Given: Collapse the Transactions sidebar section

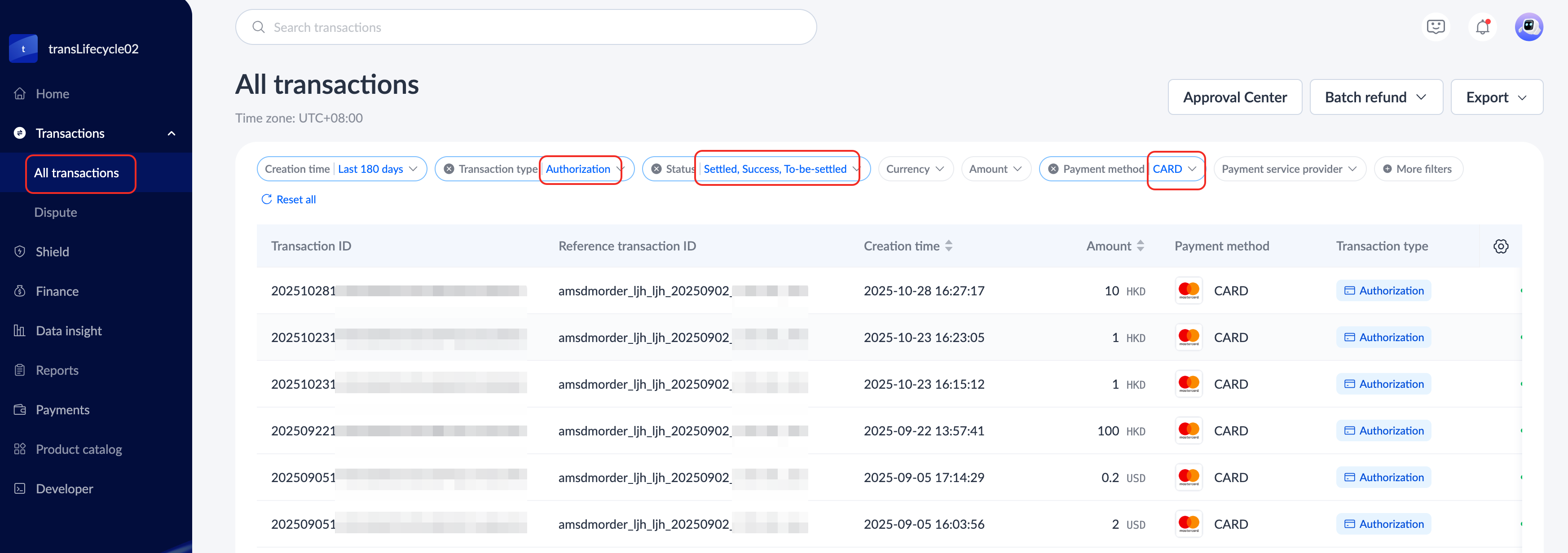Looking at the screenshot, I should [172, 133].
